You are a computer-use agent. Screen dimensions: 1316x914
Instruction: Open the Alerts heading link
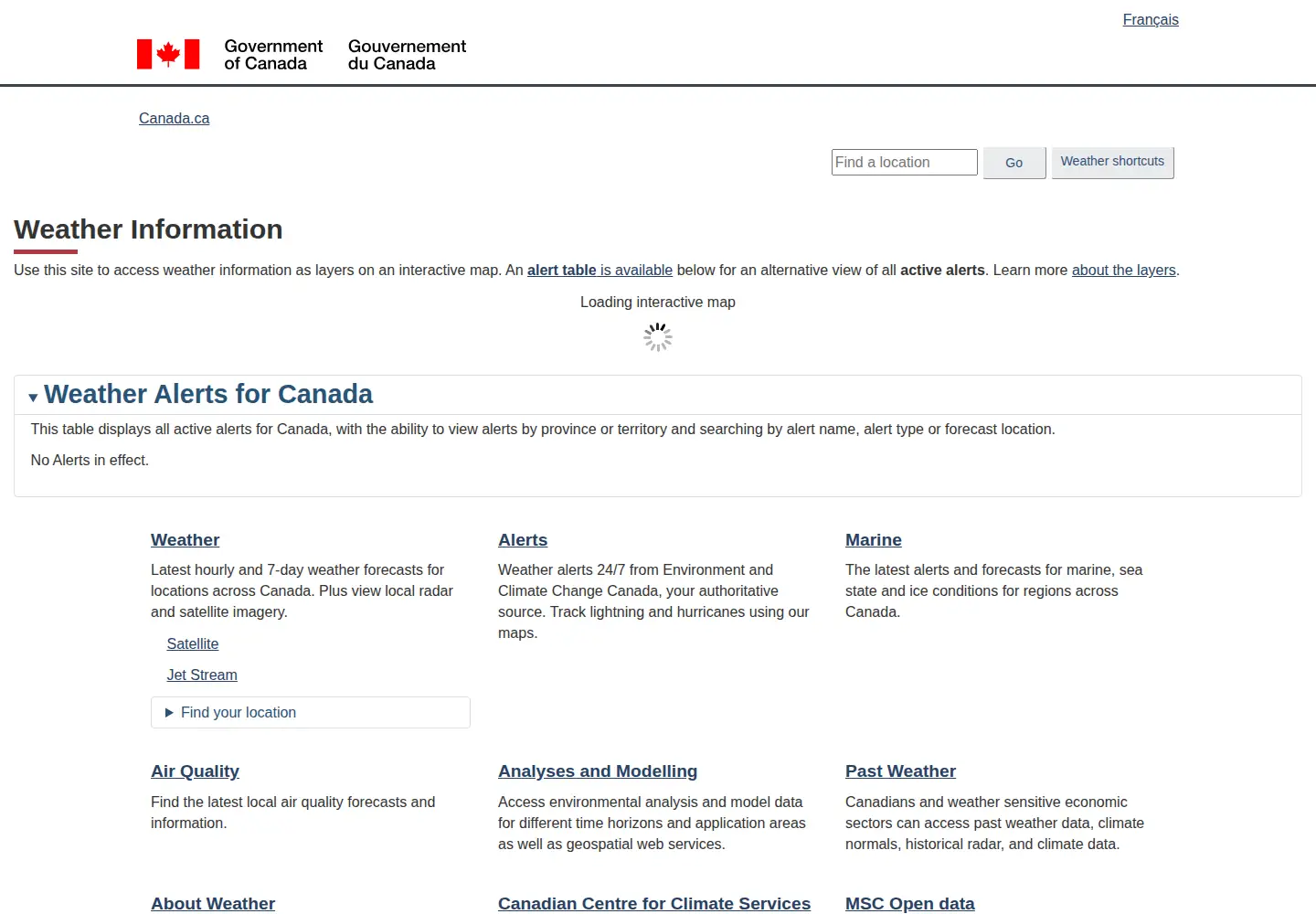[x=523, y=540]
